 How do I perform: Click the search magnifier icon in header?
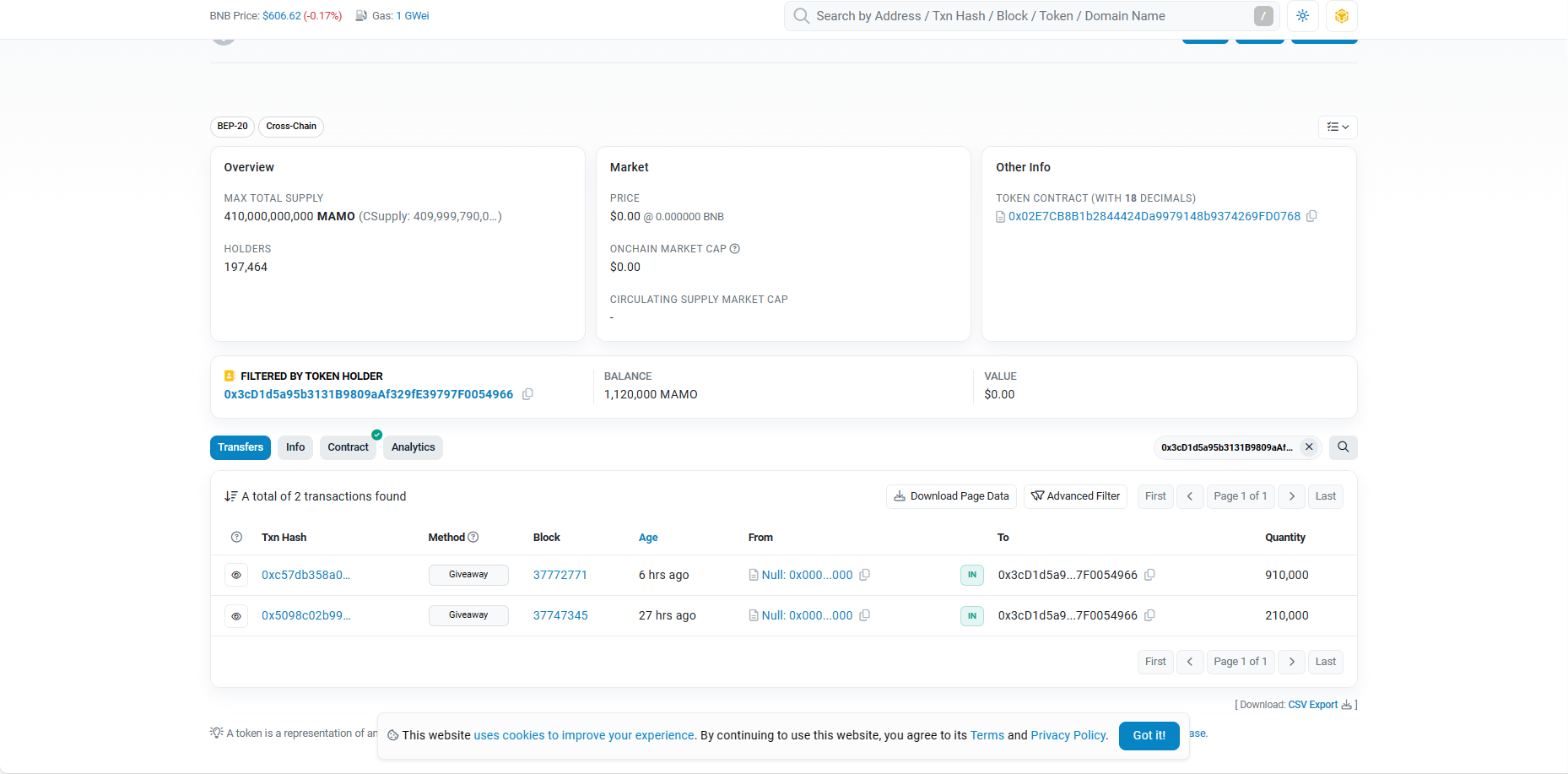tap(801, 16)
